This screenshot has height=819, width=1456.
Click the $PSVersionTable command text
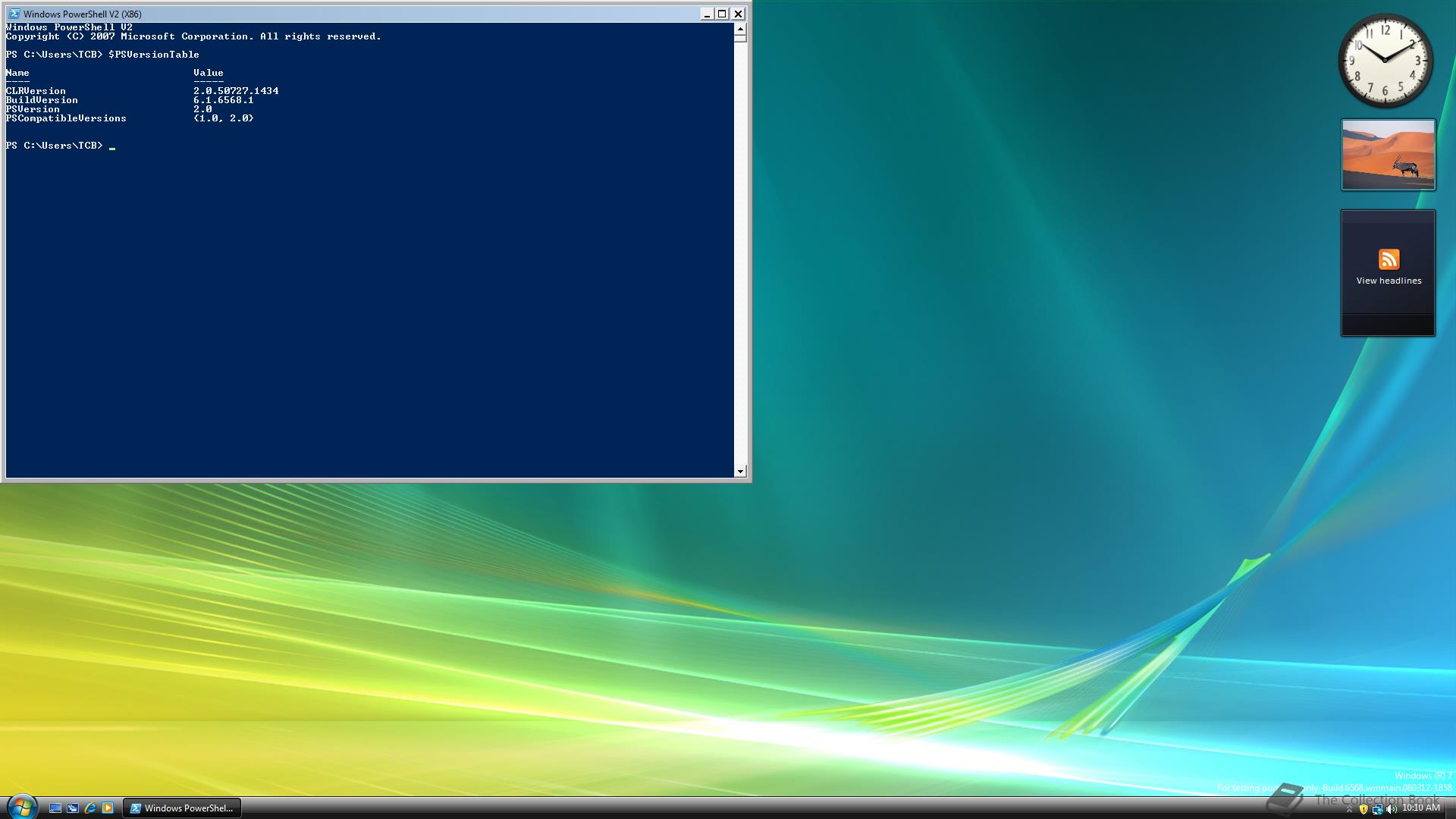[x=154, y=55]
